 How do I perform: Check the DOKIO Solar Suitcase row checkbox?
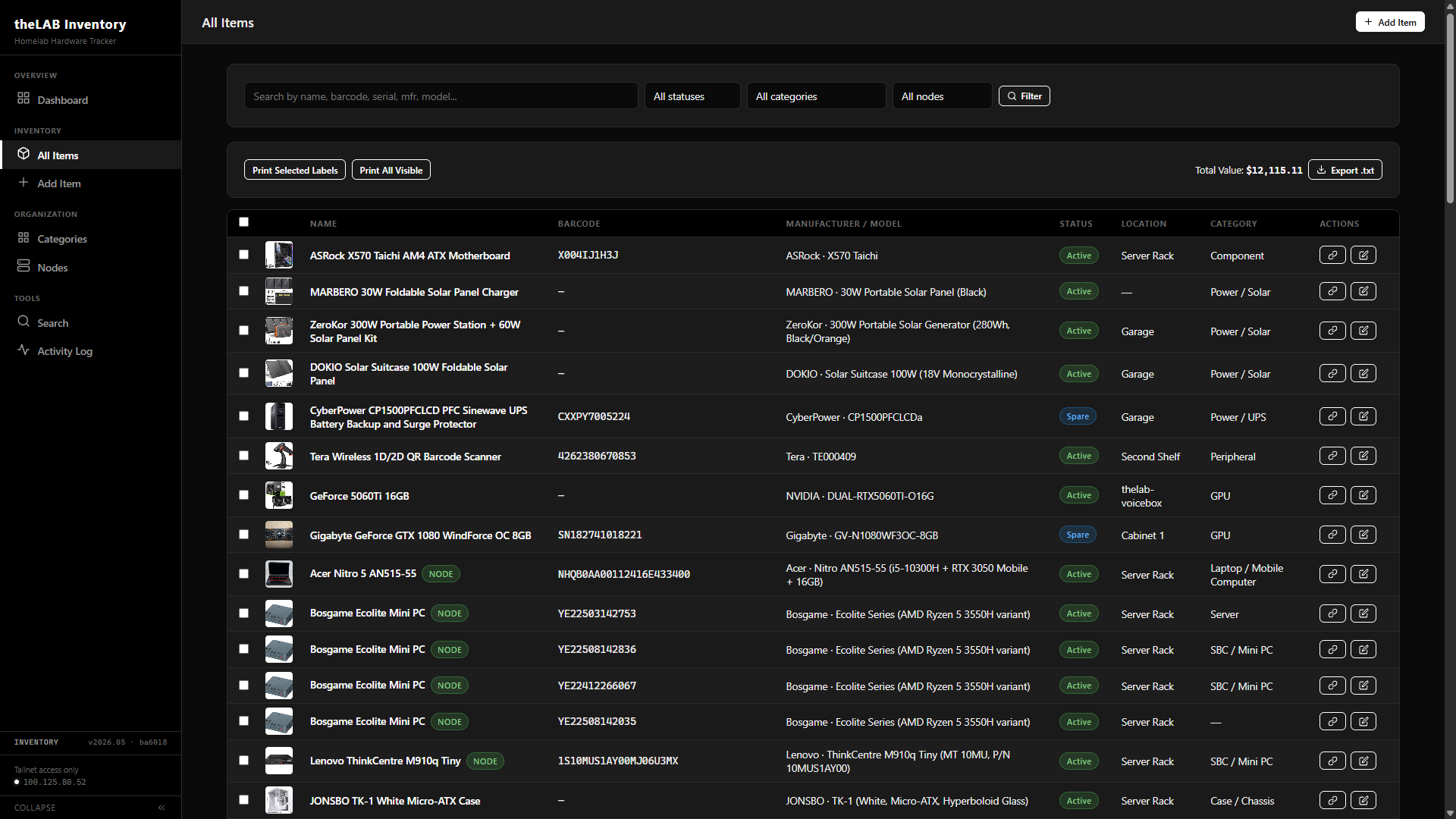pyautogui.click(x=243, y=373)
